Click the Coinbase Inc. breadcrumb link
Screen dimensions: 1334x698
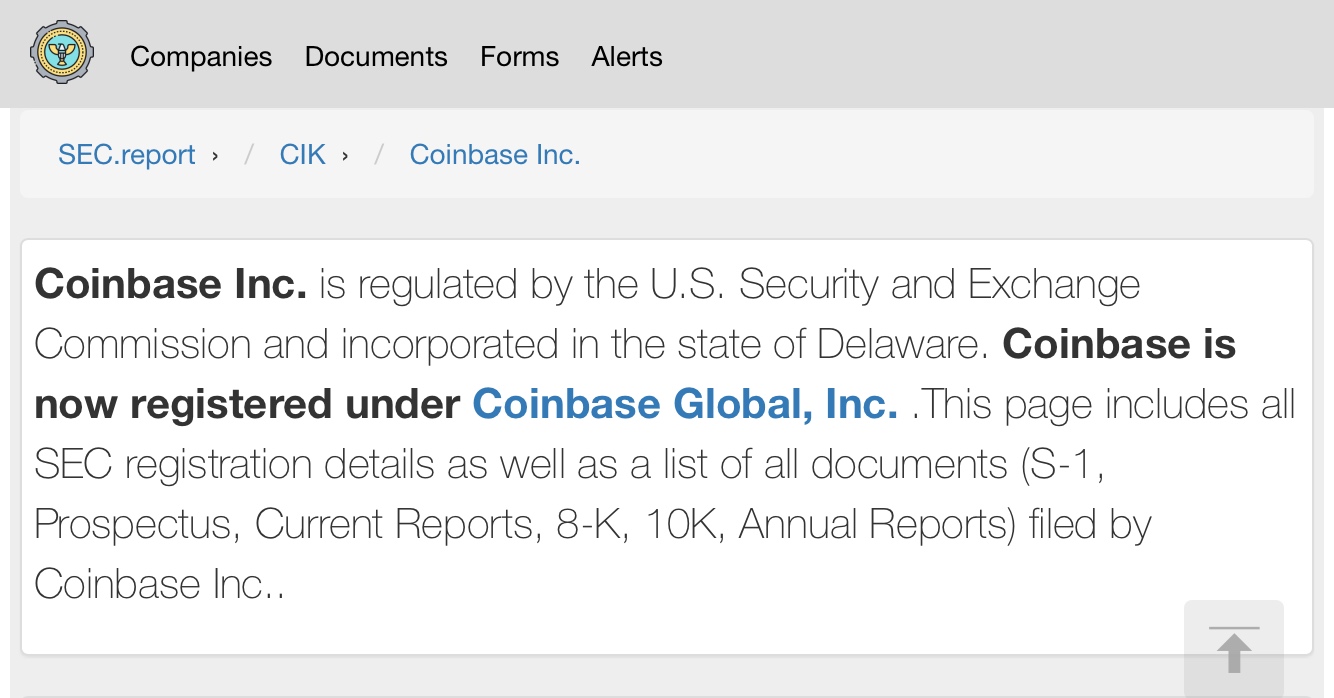tap(494, 155)
